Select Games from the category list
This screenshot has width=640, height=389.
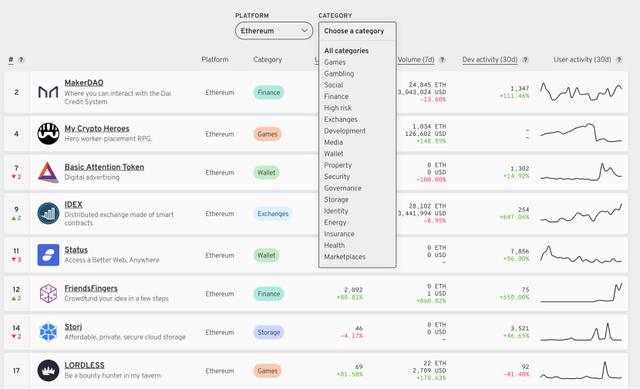click(335, 62)
